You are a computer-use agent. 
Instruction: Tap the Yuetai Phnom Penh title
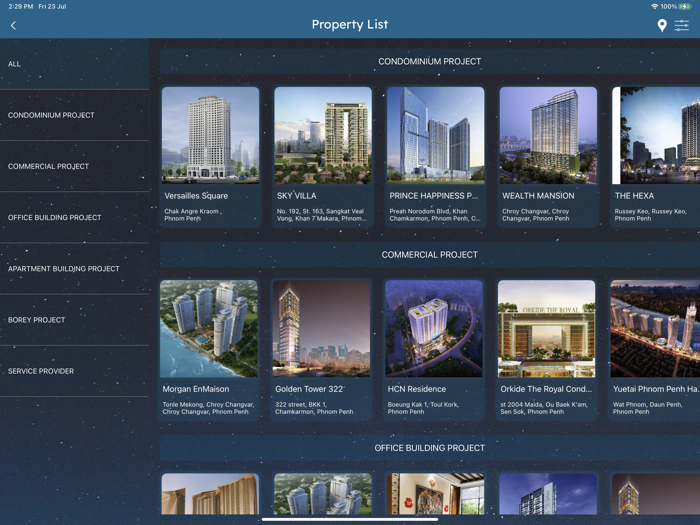point(656,389)
